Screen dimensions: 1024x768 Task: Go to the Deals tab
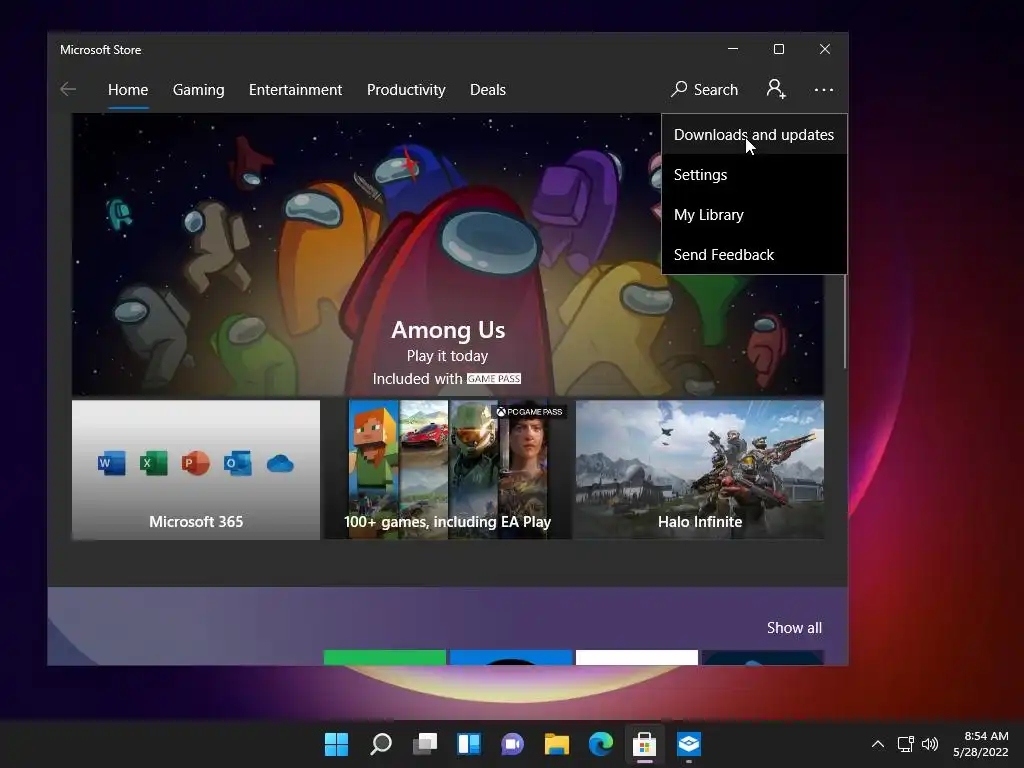click(488, 89)
